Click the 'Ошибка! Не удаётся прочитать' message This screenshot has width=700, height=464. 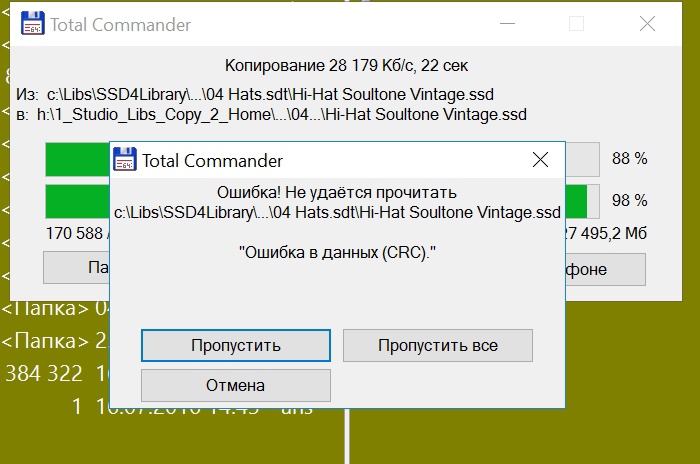tap(337, 192)
